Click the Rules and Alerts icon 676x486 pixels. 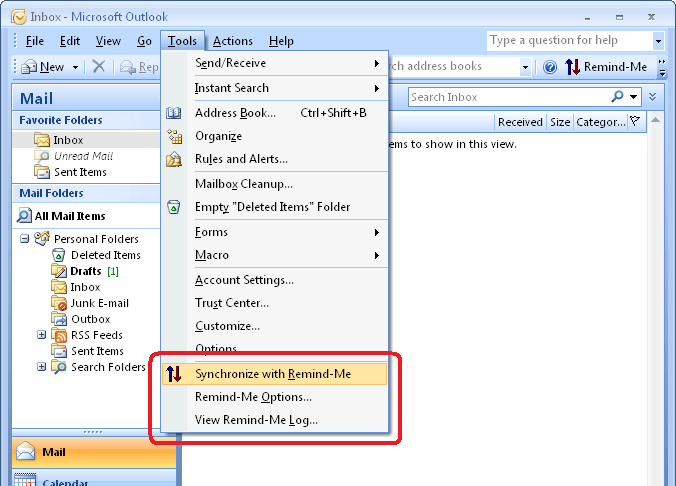(x=174, y=159)
